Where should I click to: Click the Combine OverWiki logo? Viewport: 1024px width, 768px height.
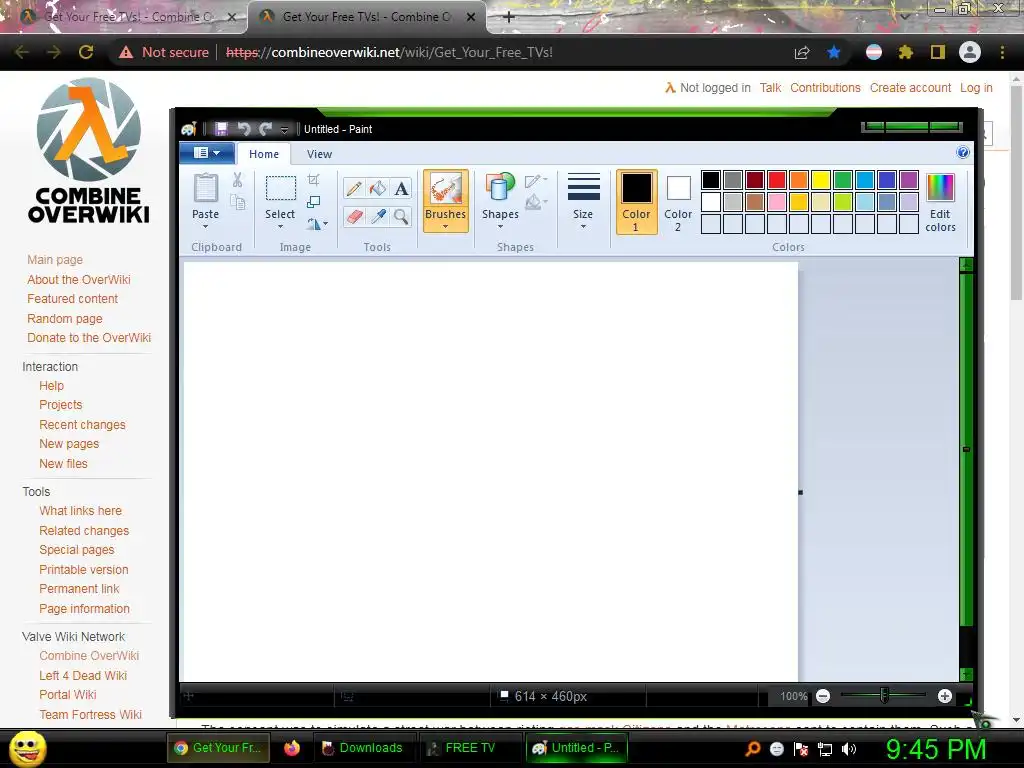(x=89, y=151)
